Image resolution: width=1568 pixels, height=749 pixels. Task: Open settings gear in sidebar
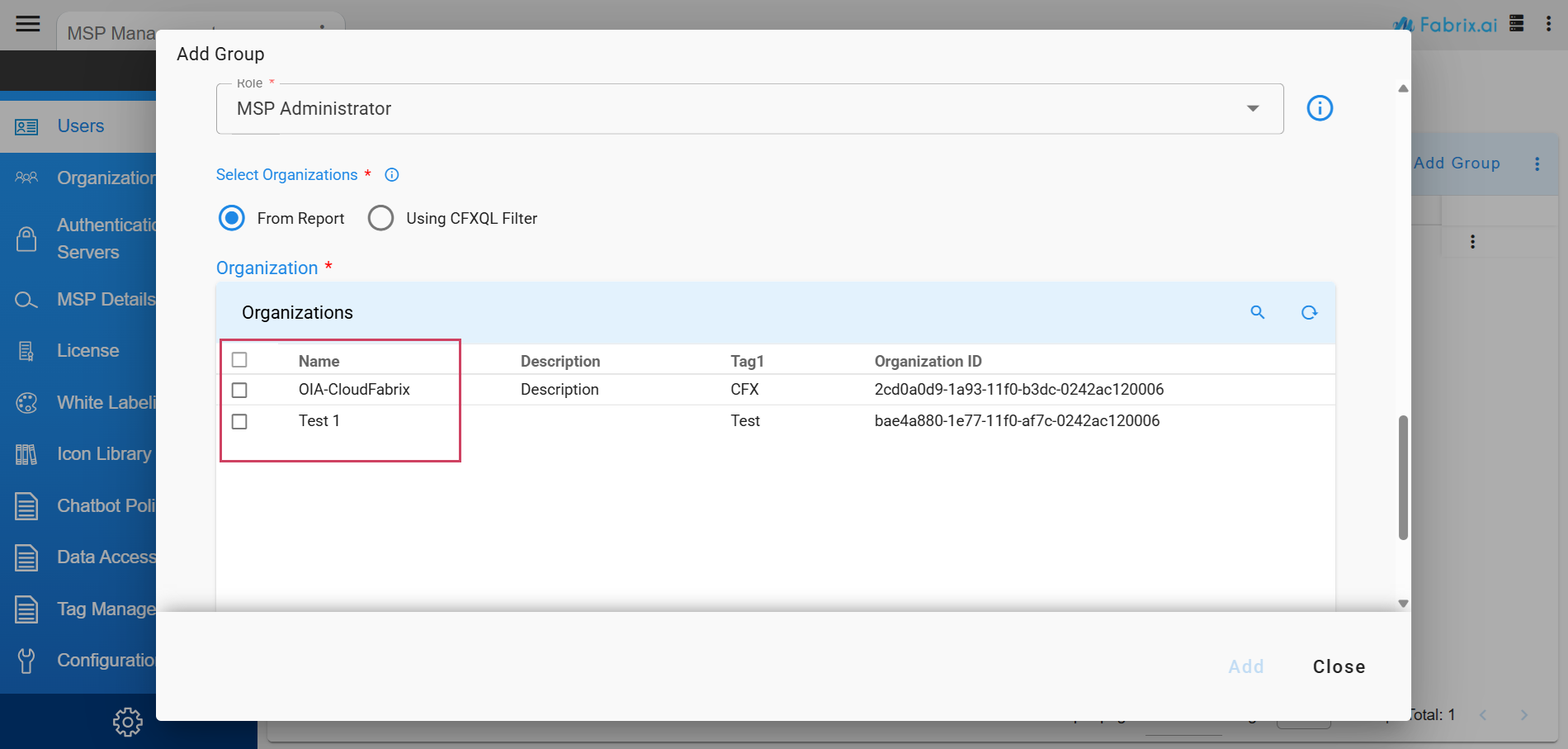point(127,722)
